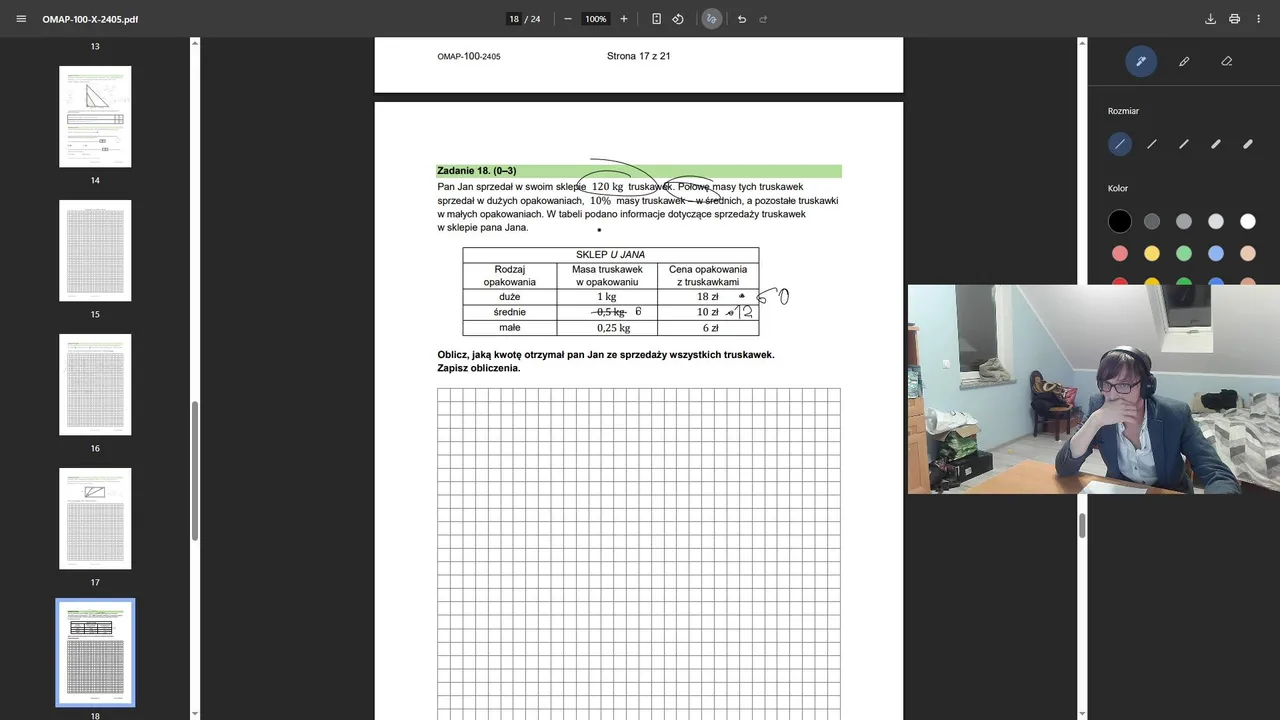Pick the light peach color swatch
The image size is (1280, 720).
[x=1248, y=253]
